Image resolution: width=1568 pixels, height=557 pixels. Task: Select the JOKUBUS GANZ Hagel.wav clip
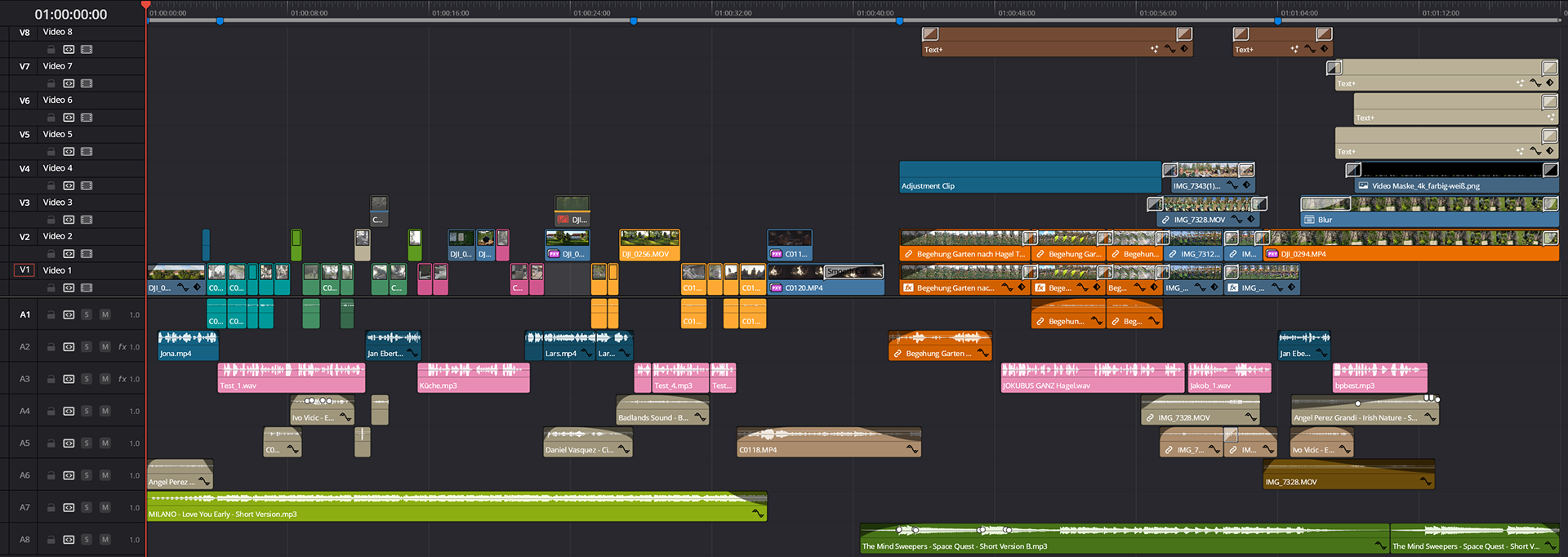[x=1093, y=377]
